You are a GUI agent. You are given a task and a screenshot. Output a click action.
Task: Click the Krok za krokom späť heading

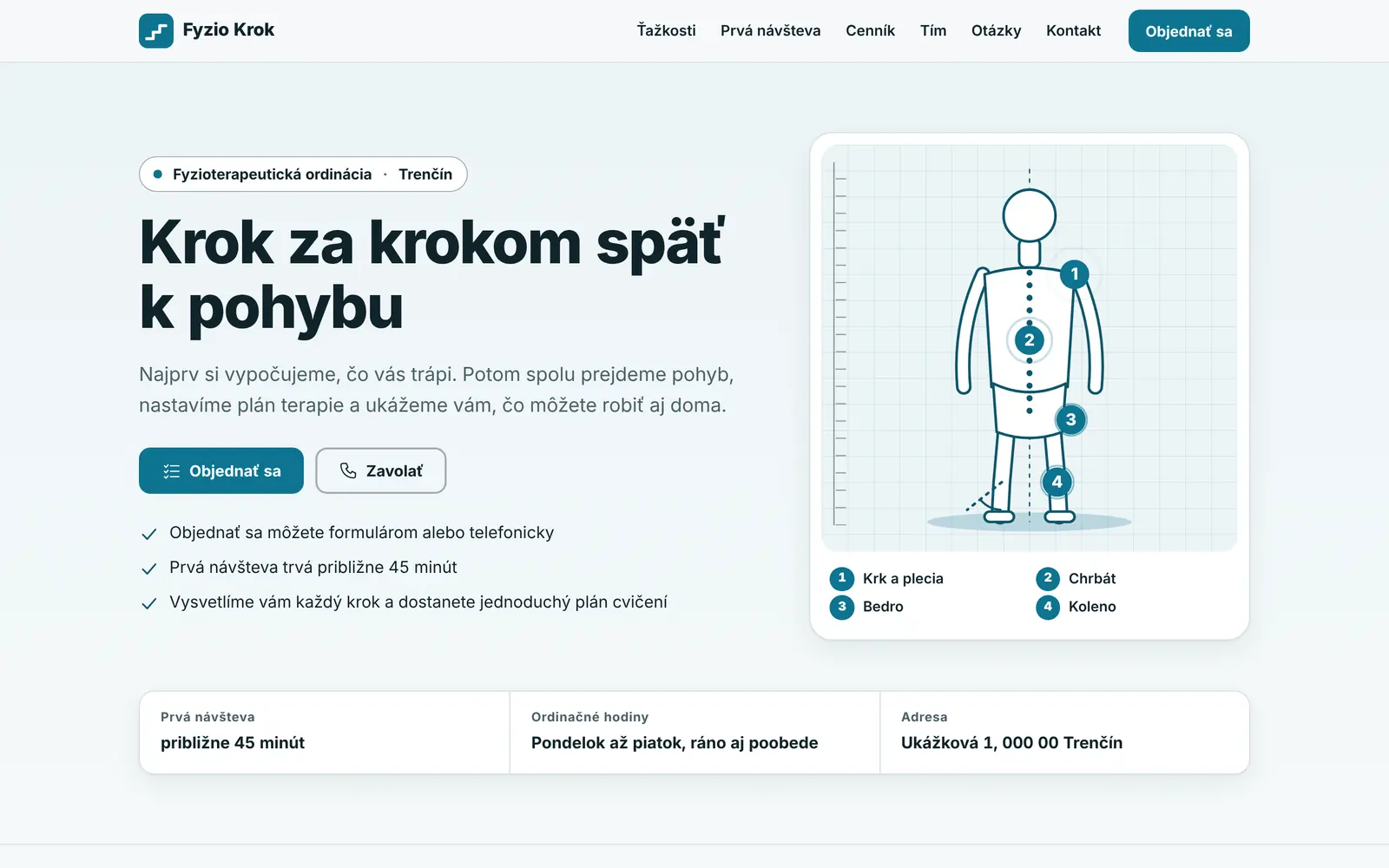coord(432,274)
